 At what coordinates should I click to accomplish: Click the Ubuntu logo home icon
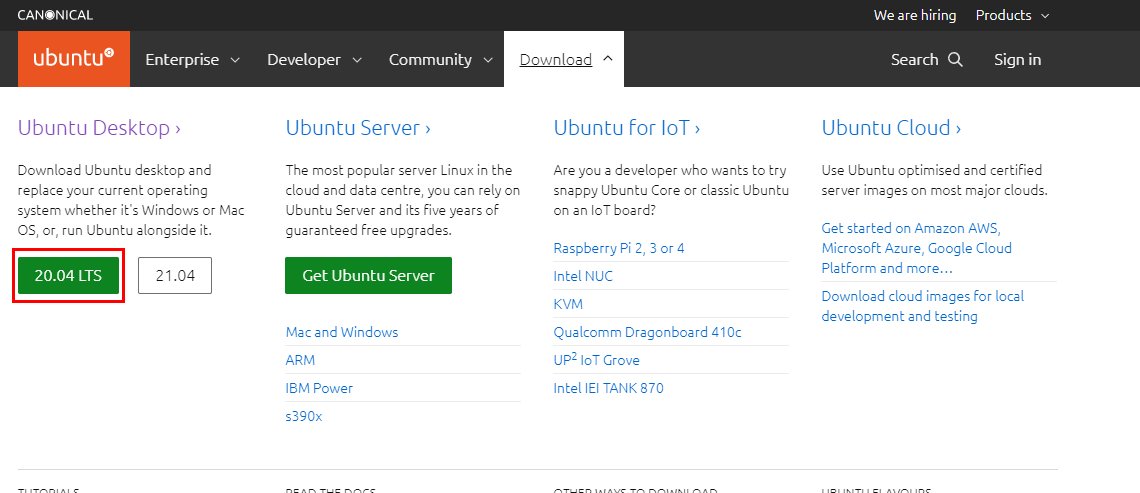pyautogui.click(x=74, y=59)
